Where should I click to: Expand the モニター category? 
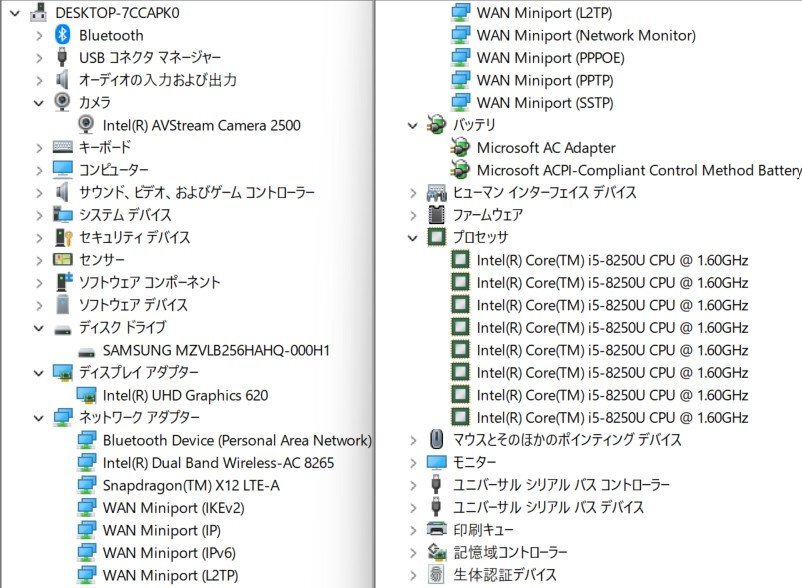[x=413, y=463]
